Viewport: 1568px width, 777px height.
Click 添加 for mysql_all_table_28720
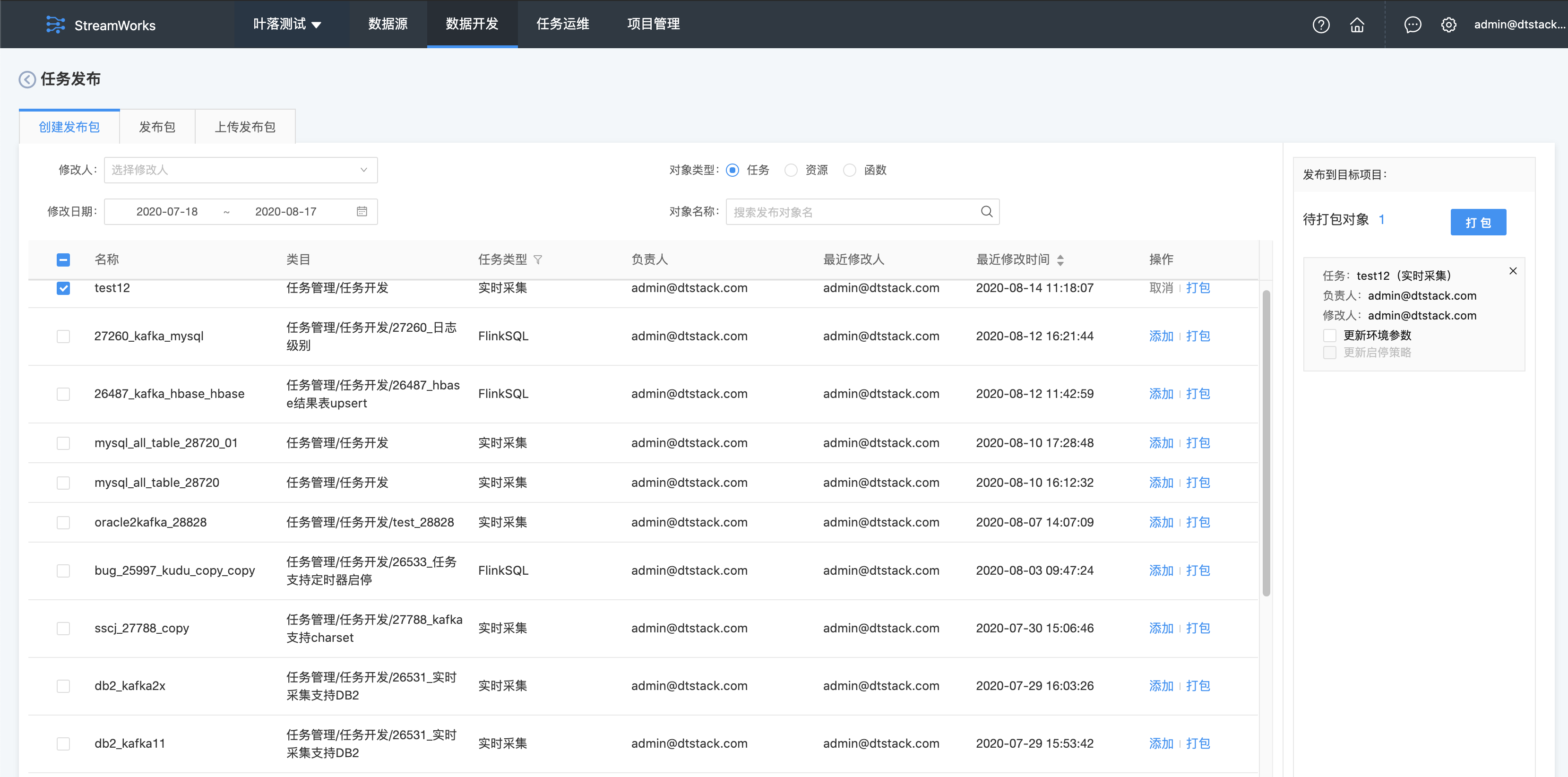[1161, 483]
